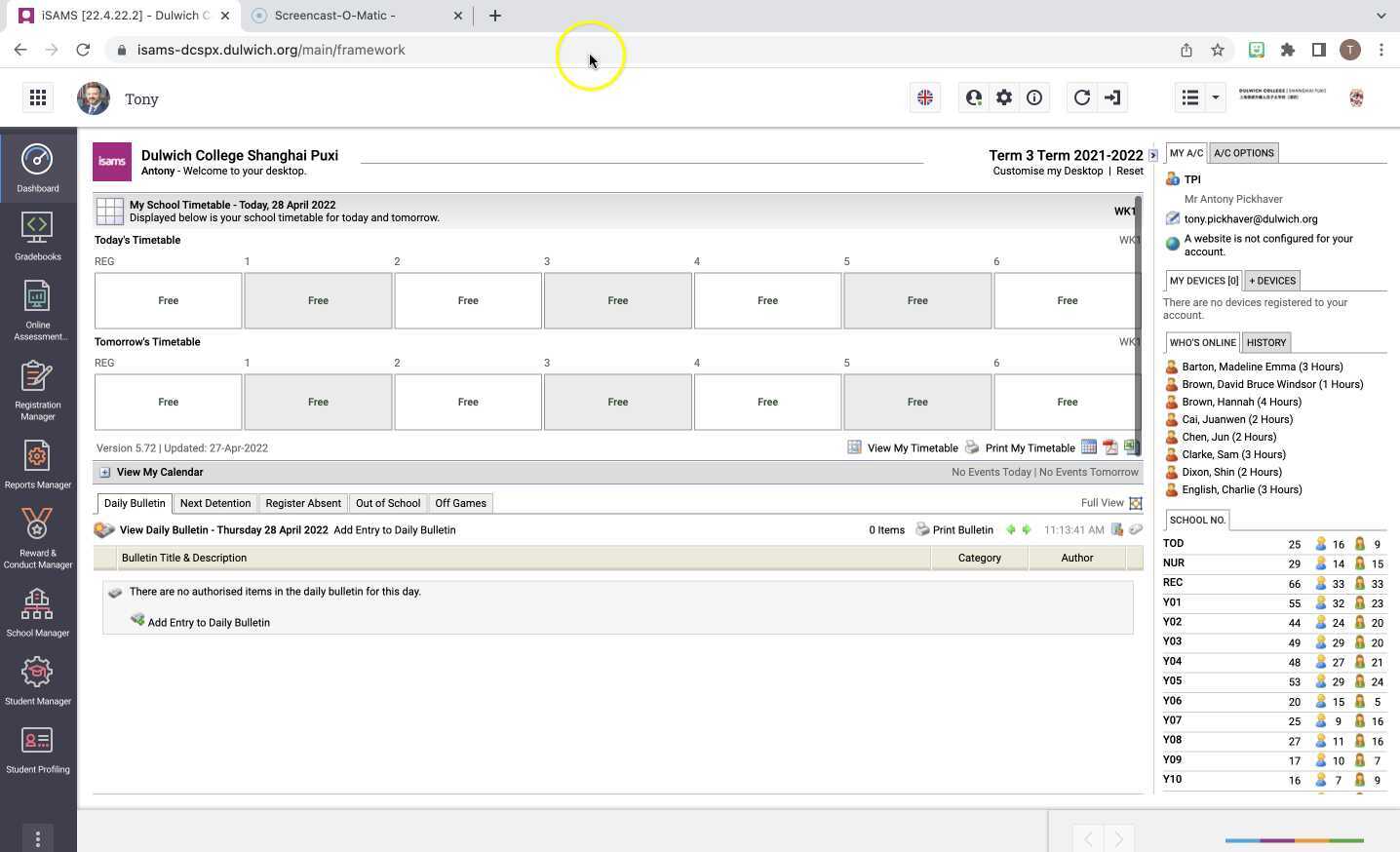Open Reward & Conduct Manager

click(x=37, y=537)
